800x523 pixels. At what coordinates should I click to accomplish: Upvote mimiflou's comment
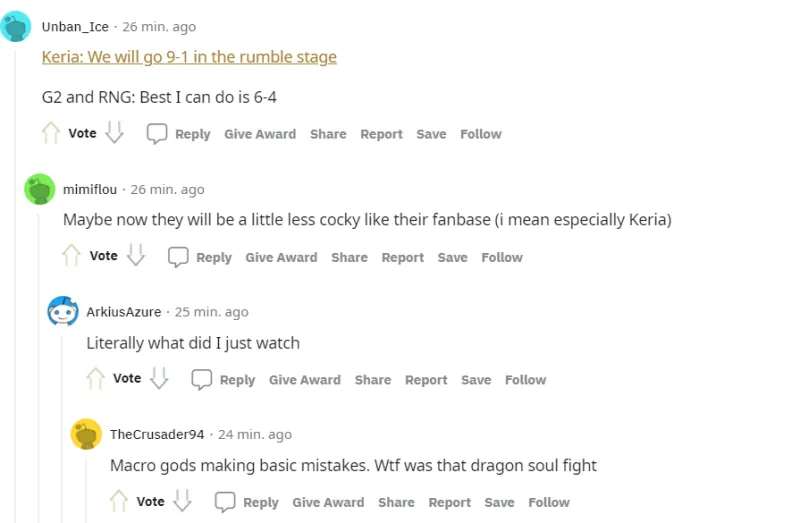pos(71,256)
